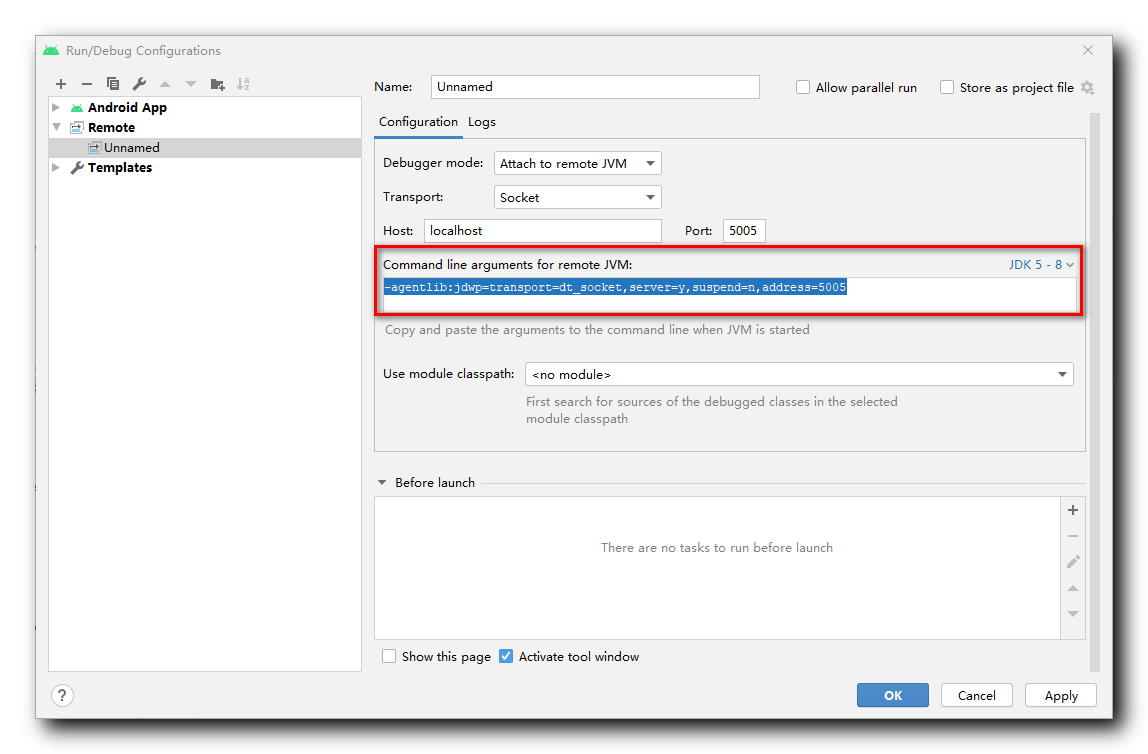
Task: Click the Templates wrench icon in the tree
Action: [77, 168]
